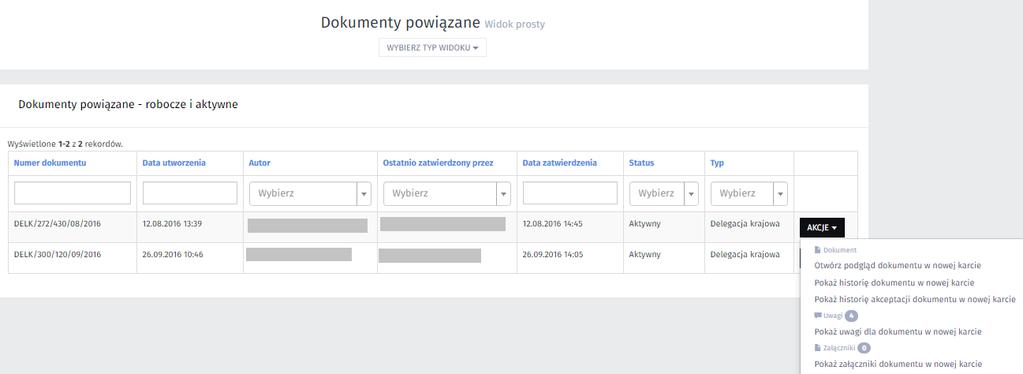Click Aktywny status in DELK/300 row
Image resolution: width=1023 pixels, height=374 pixels.
pyautogui.click(x=645, y=255)
